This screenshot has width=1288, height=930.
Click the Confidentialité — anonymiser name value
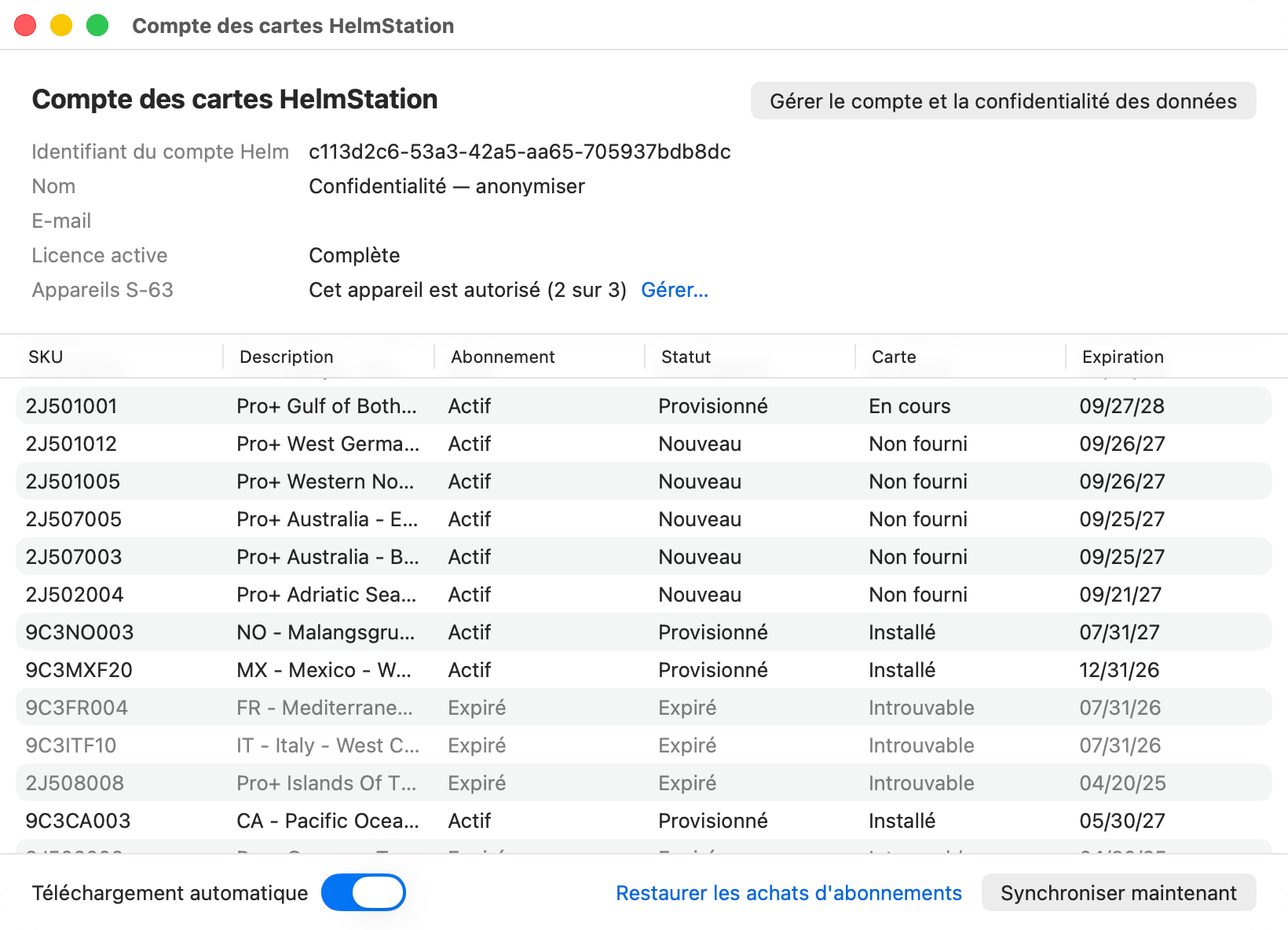[447, 186]
